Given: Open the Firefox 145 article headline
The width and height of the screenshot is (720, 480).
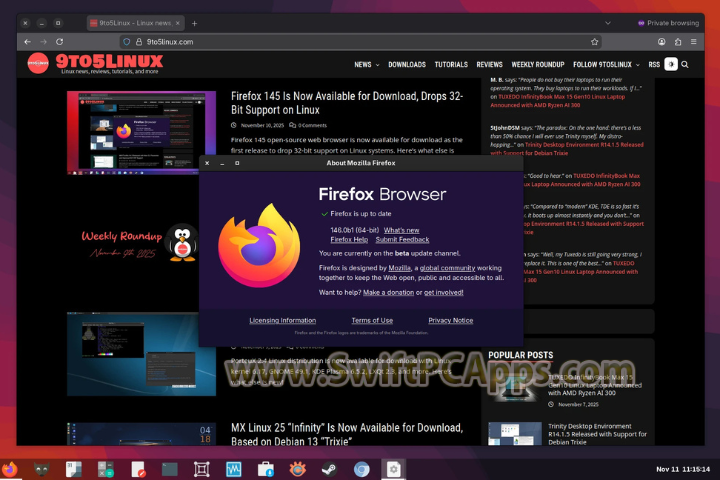Looking at the screenshot, I should click(x=347, y=103).
